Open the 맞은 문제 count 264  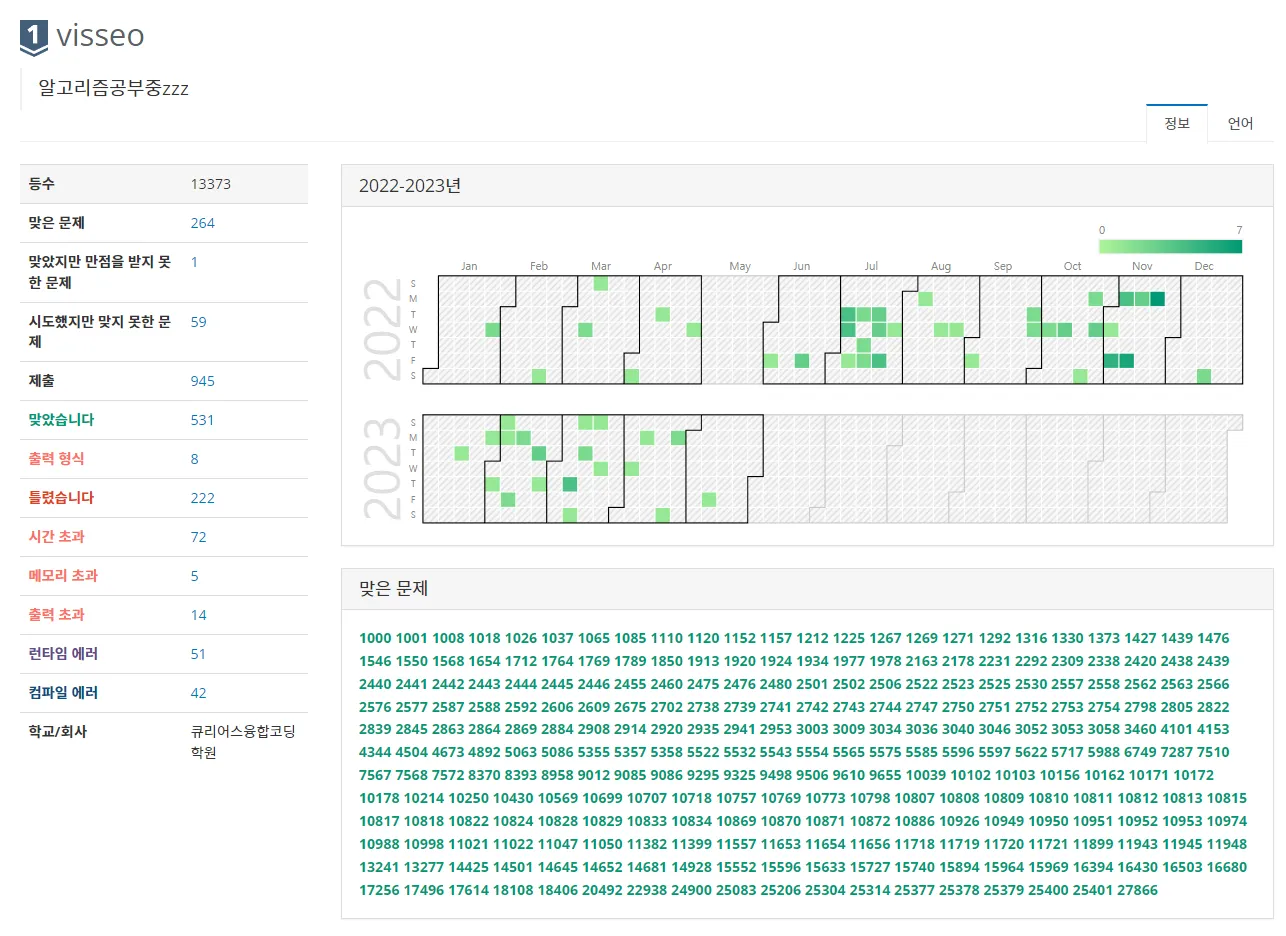(202, 223)
